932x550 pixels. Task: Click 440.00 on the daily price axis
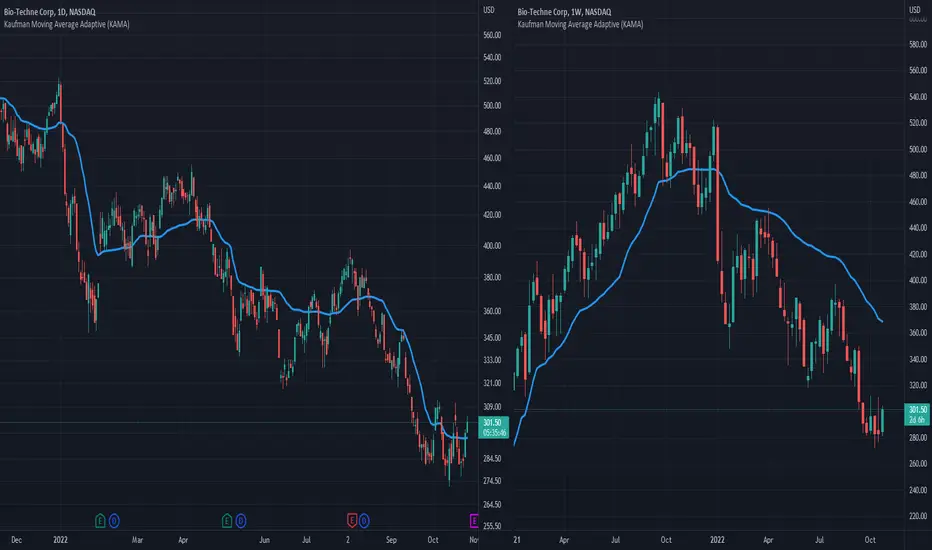coord(492,186)
